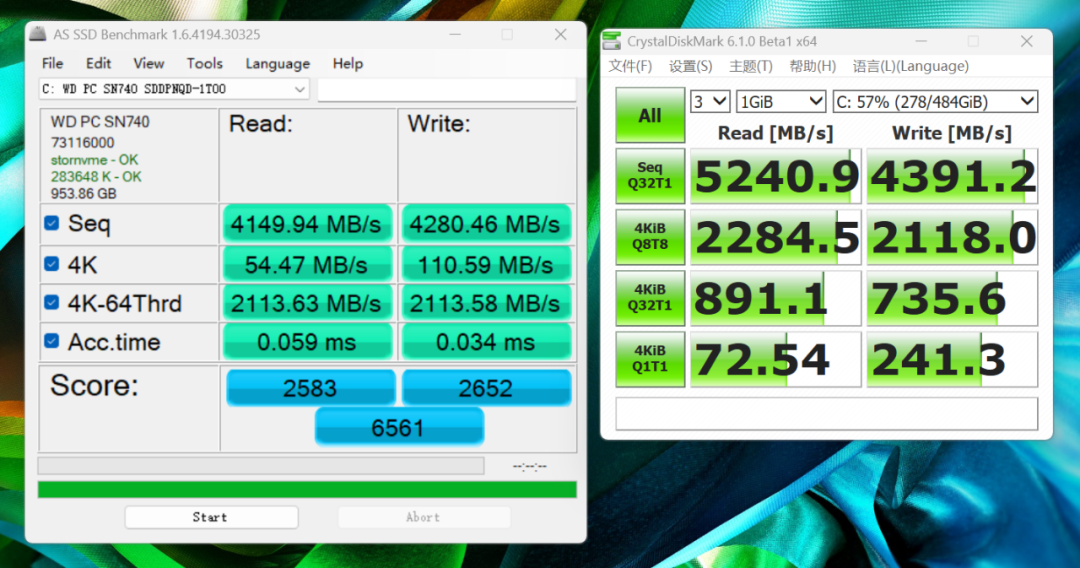
Task: Click the write score 2652
Action: [486, 388]
